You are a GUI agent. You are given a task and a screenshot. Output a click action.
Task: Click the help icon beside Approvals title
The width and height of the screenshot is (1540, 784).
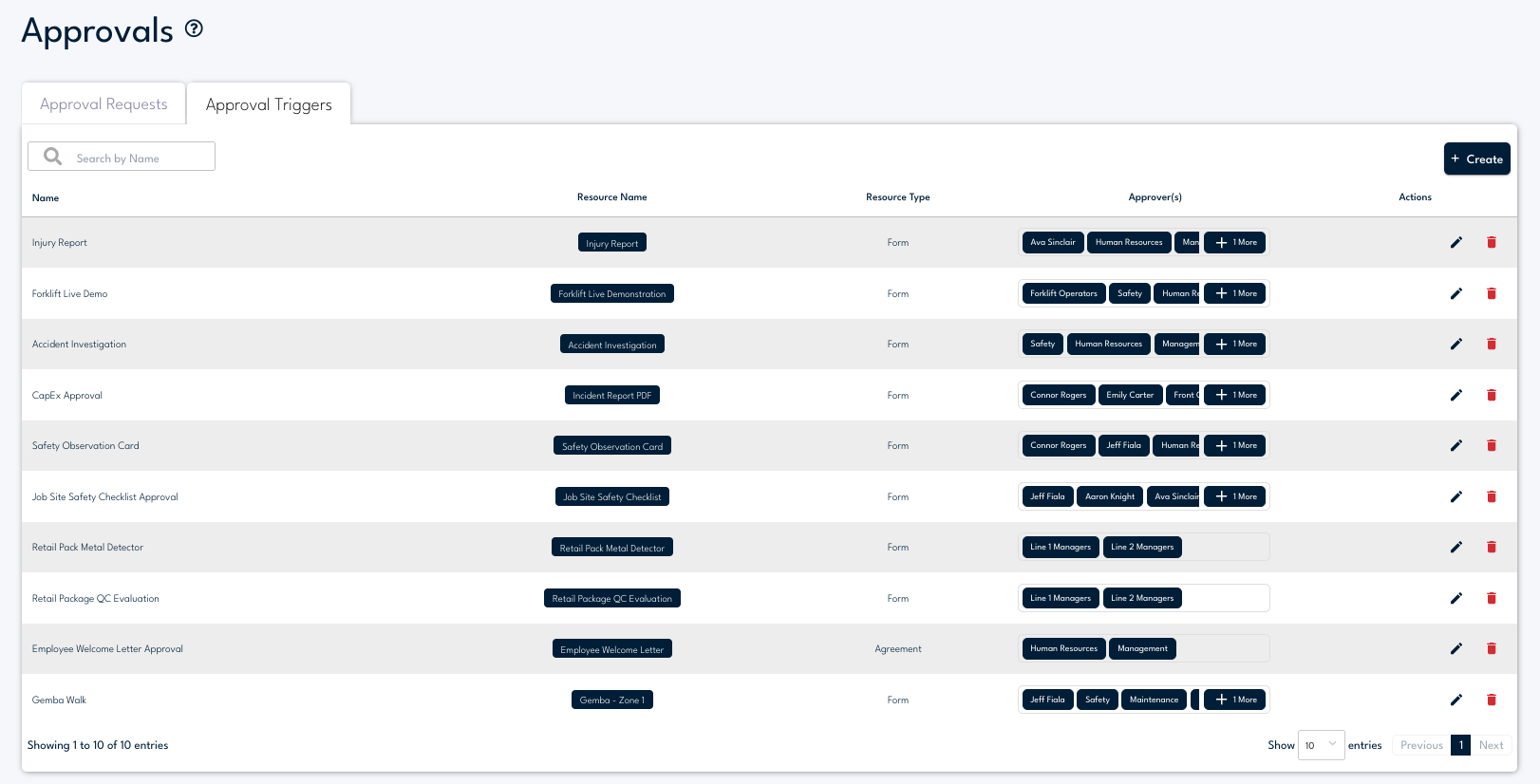[194, 28]
